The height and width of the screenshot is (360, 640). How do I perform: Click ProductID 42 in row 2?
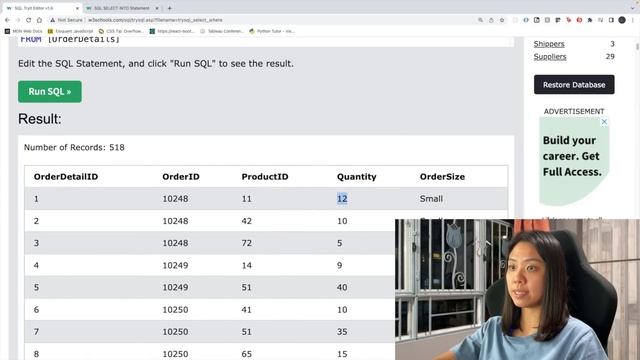[x=247, y=221]
